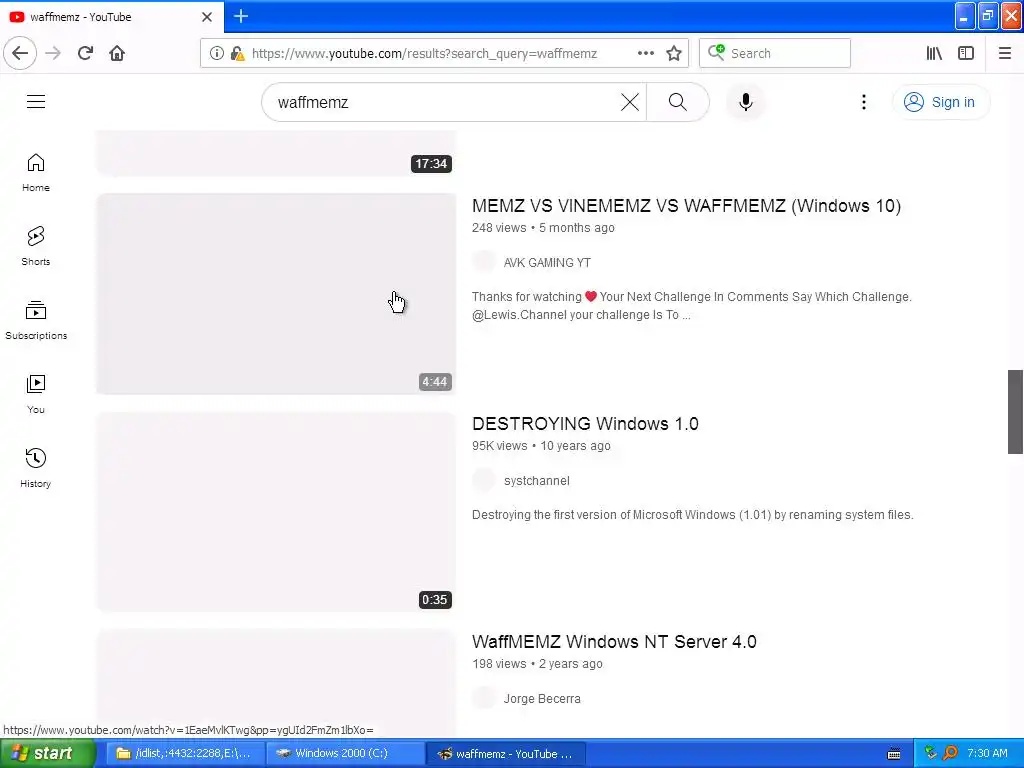
Task: Open YouTube settings three-dot menu
Action: coord(863,102)
